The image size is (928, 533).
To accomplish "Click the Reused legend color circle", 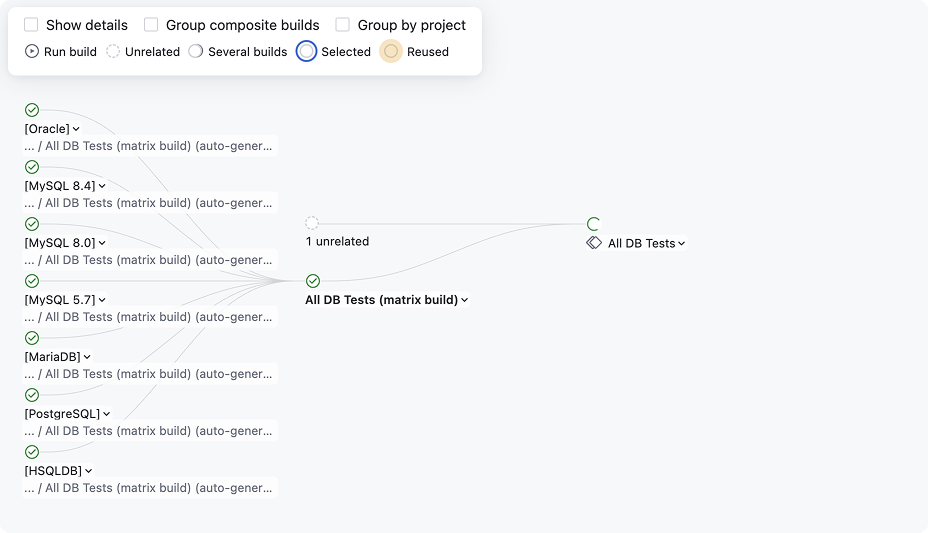I will point(391,51).
